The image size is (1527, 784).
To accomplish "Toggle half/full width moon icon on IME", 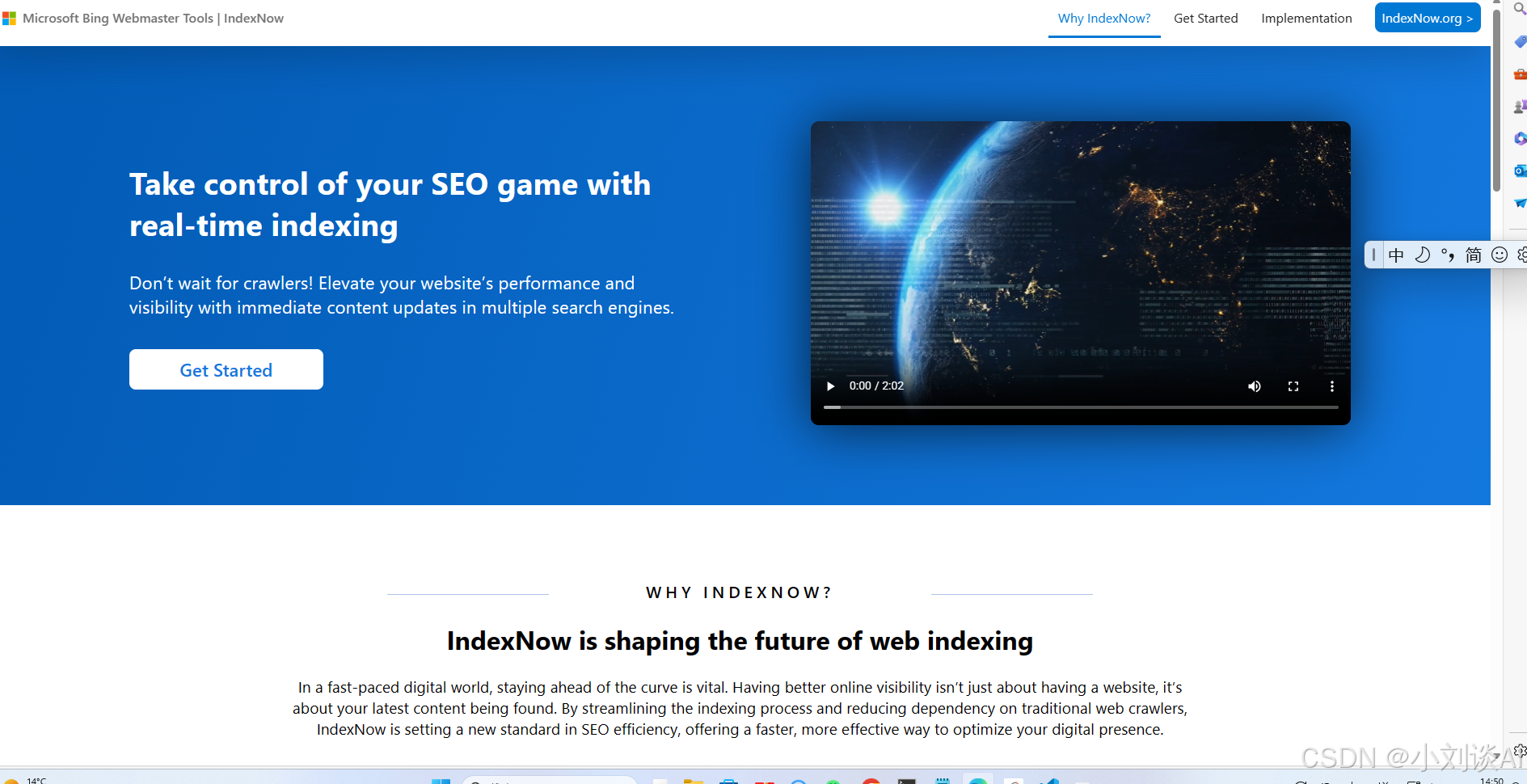I will (x=1422, y=255).
